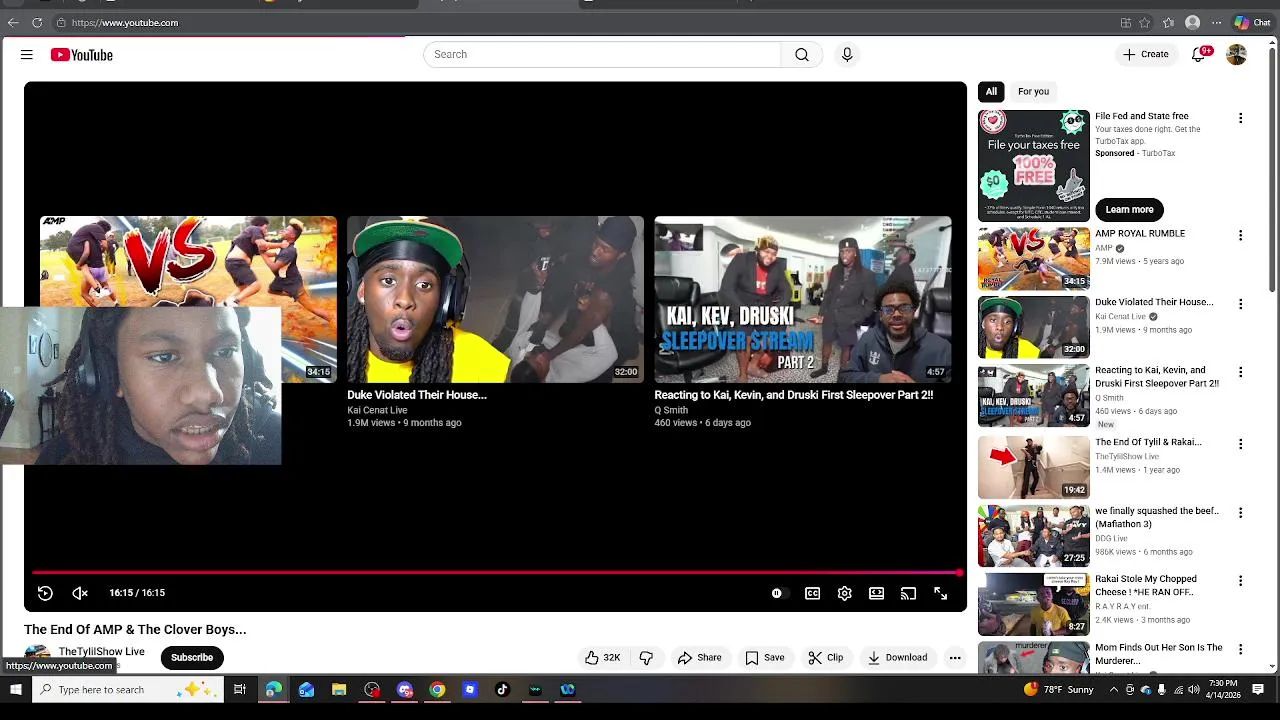Click the youtube.com address bar

click(580, 23)
